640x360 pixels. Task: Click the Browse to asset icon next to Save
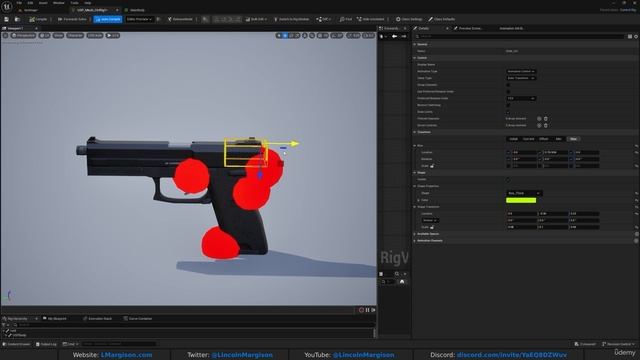click(x=17, y=19)
